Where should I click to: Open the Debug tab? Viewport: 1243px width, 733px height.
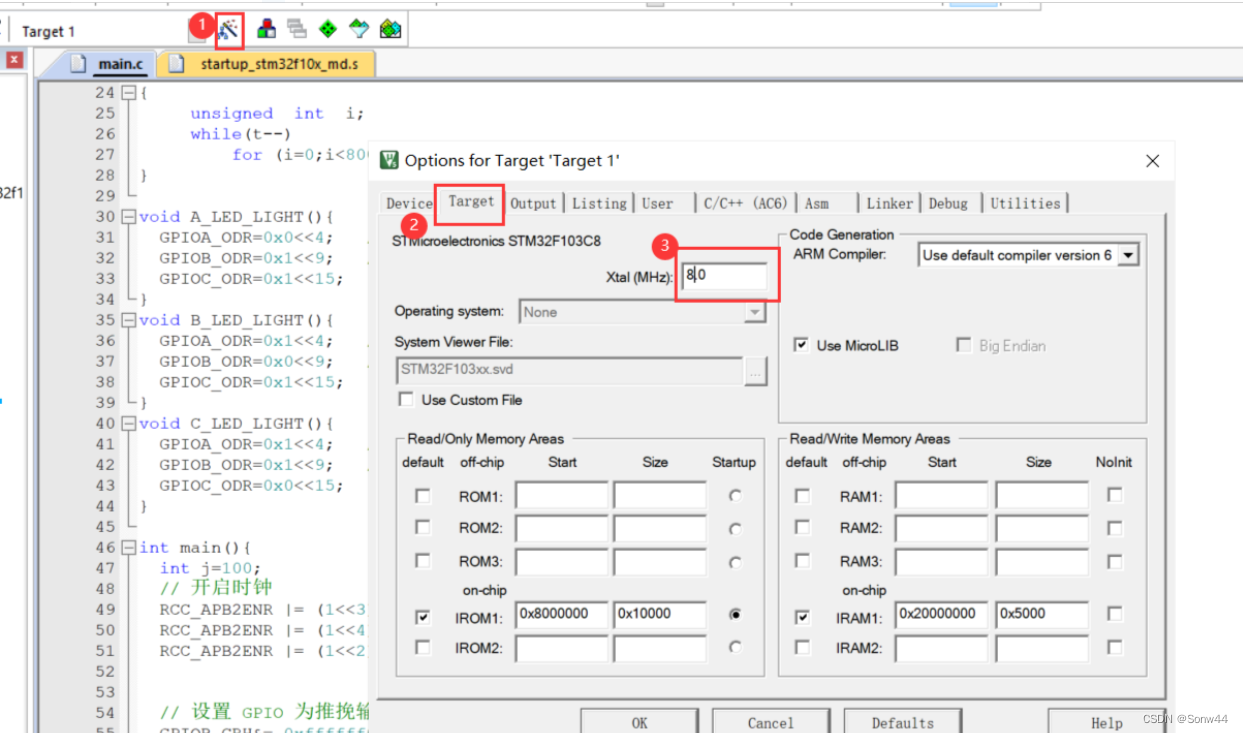(x=948, y=203)
